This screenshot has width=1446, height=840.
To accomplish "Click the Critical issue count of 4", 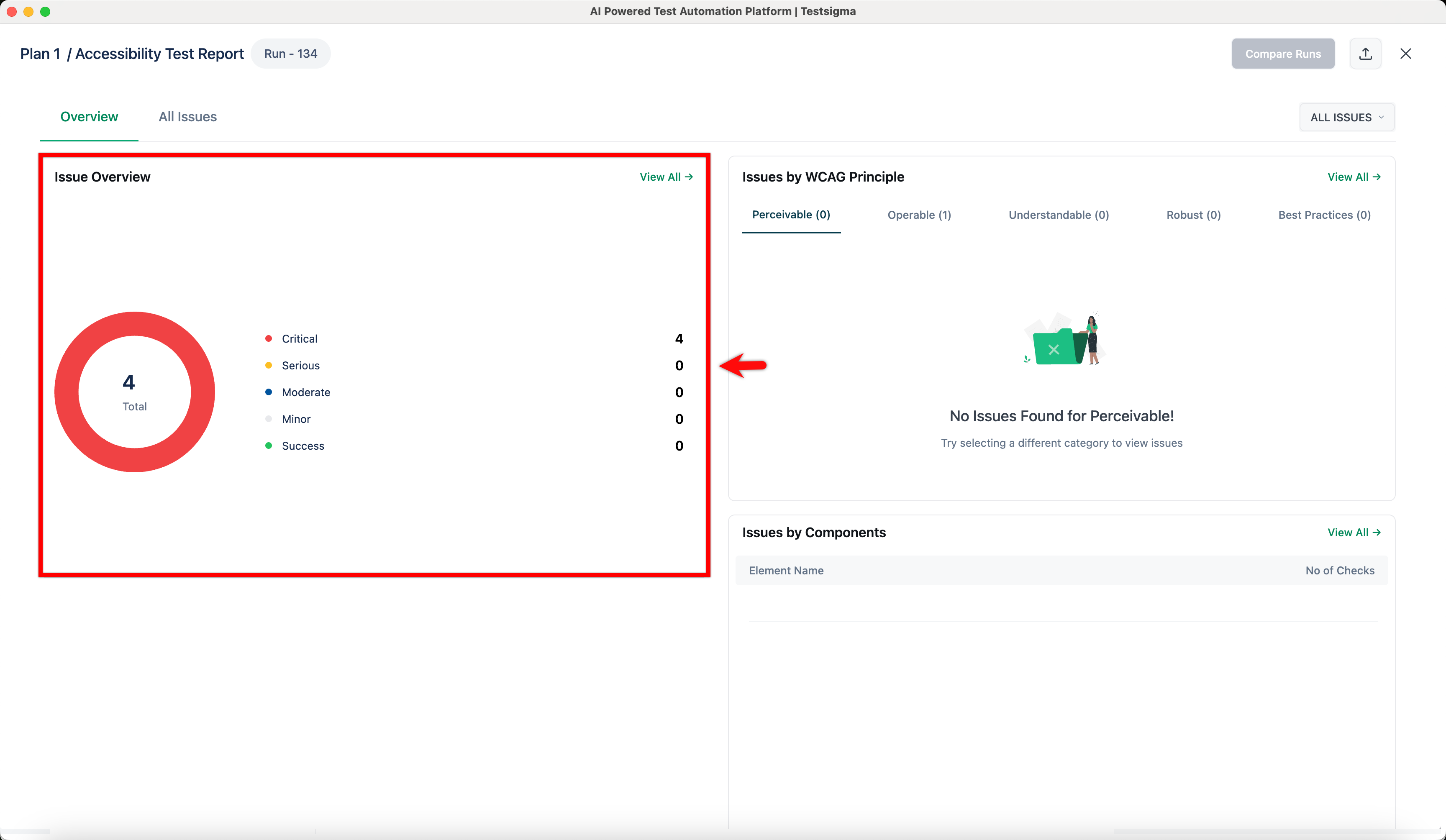I will [679, 338].
